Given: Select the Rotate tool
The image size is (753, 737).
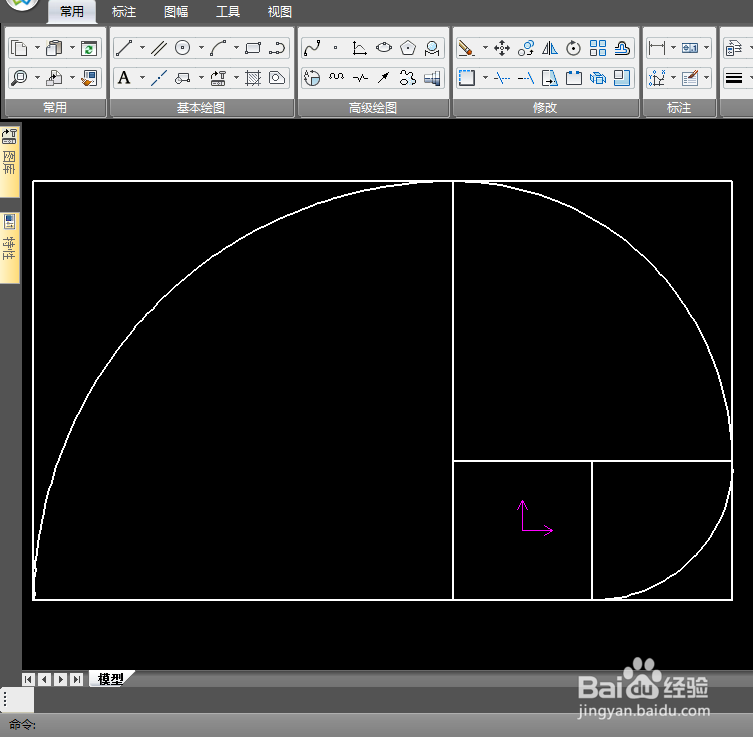Looking at the screenshot, I should (x=573, y=48).
